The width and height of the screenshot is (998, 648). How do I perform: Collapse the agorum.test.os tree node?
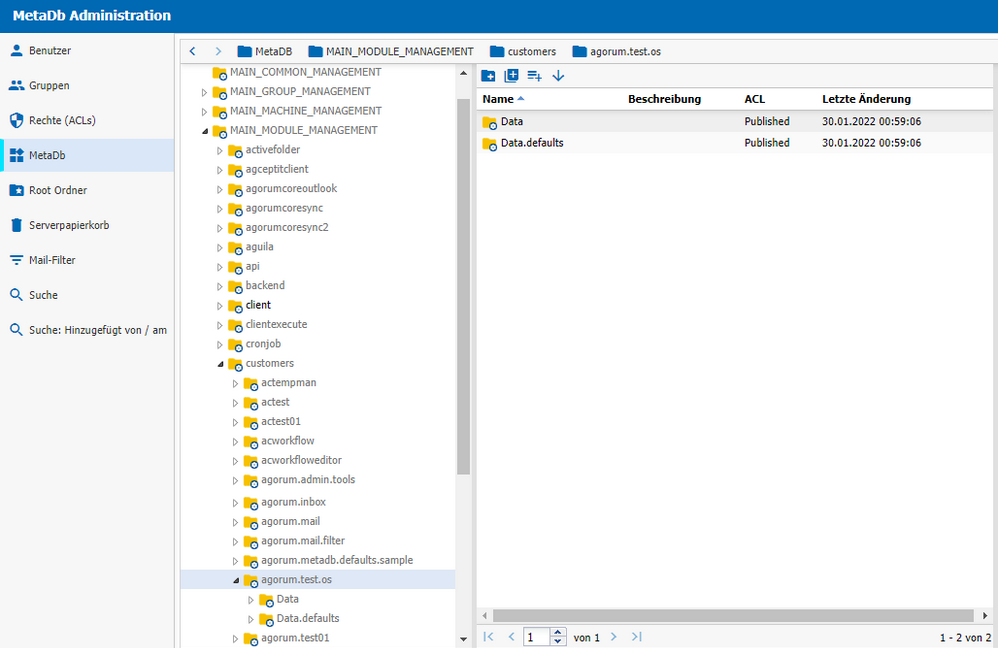[235, 581]
